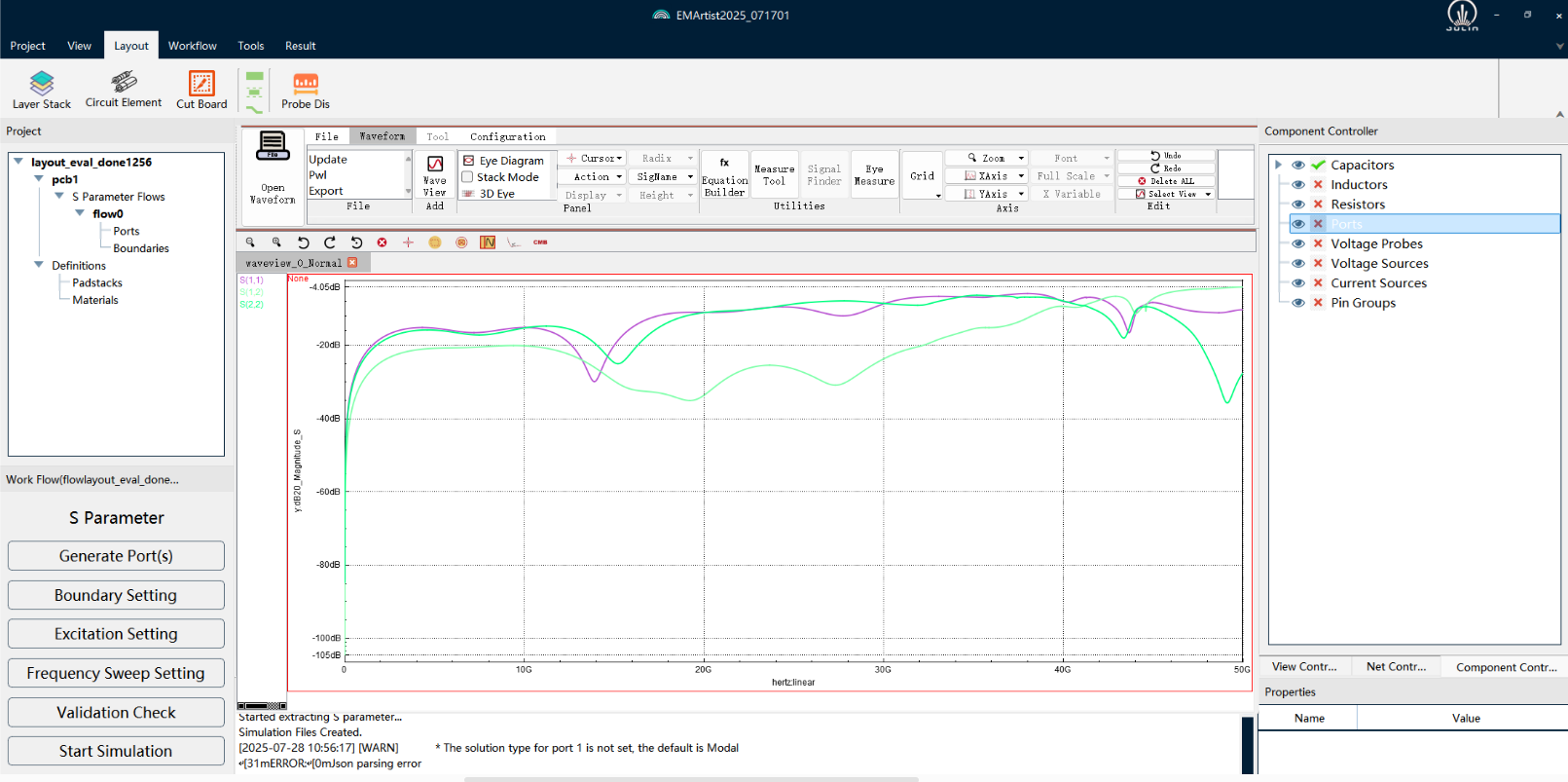Image resolution: width=1568 pixels, height=782 pixels.
Task: Open the XAxis dropdown
Action: pyautogui.click(x=987, y=176)
